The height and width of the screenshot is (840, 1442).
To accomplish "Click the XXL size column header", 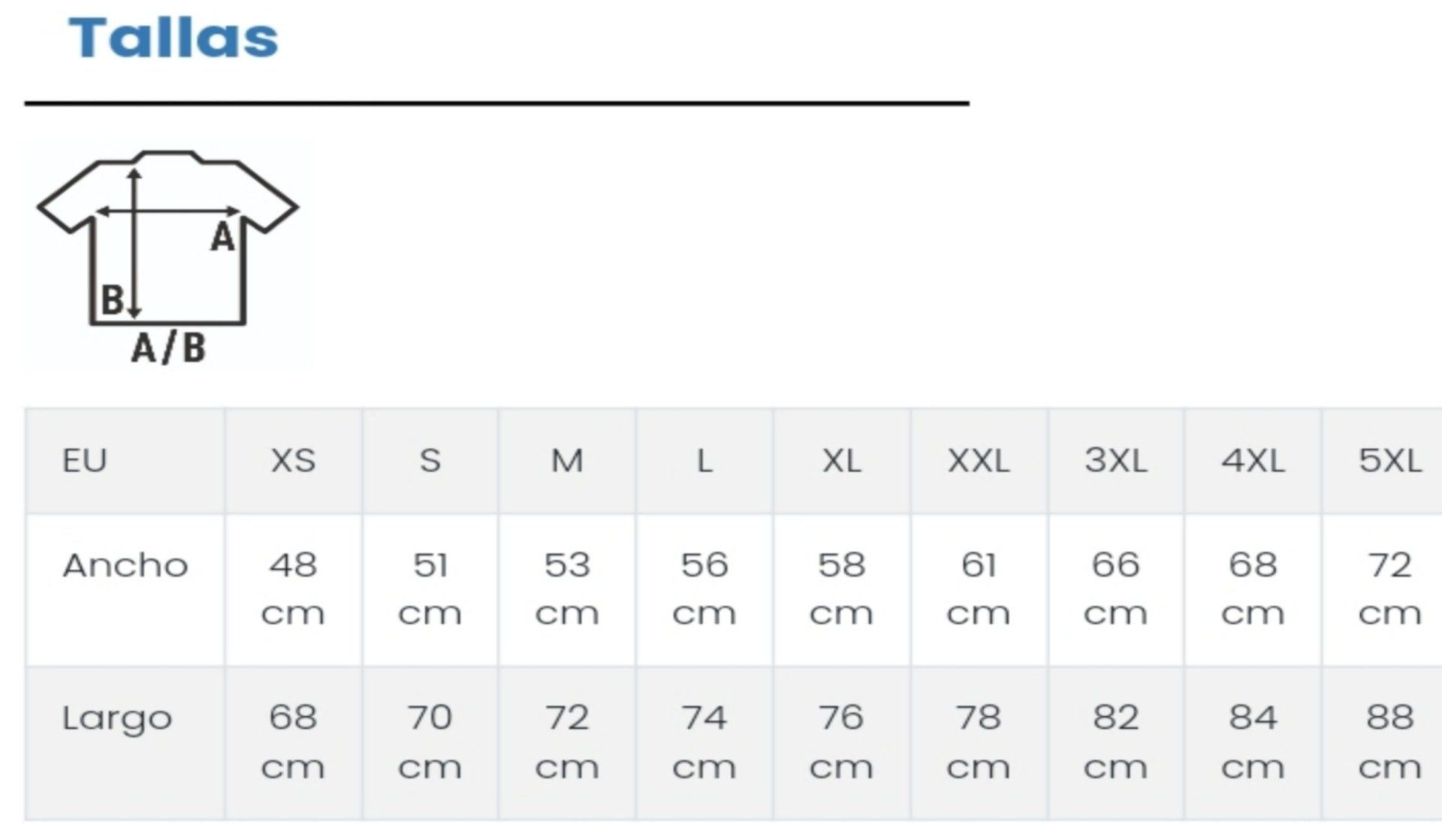I will point(978,460).
